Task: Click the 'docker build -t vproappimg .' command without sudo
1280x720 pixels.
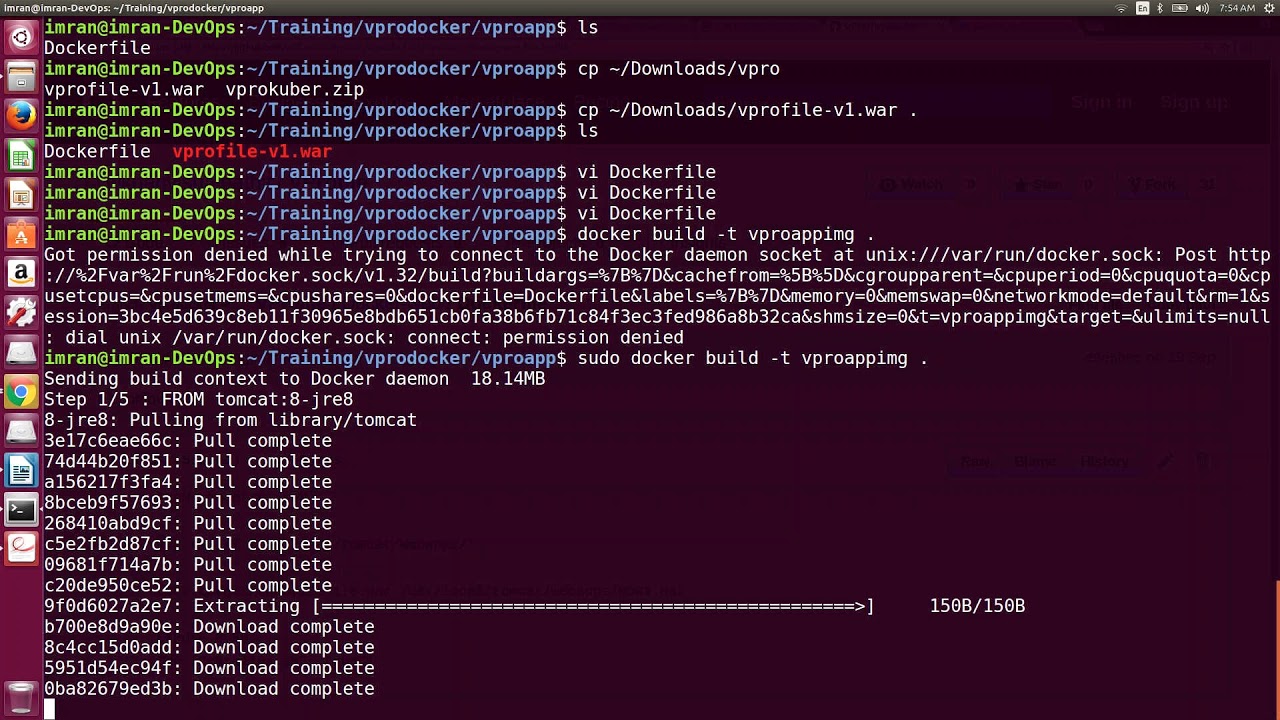Action: [726, 234]
